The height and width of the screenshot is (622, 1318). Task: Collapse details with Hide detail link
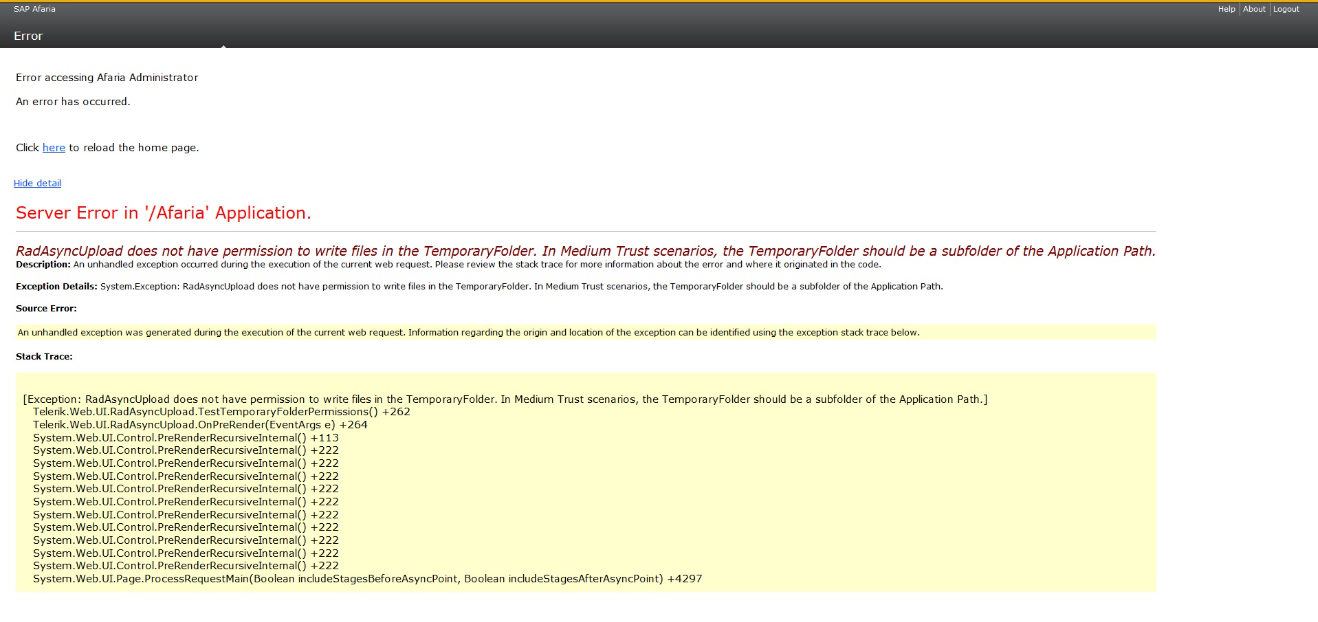click(x=37, y=183)
